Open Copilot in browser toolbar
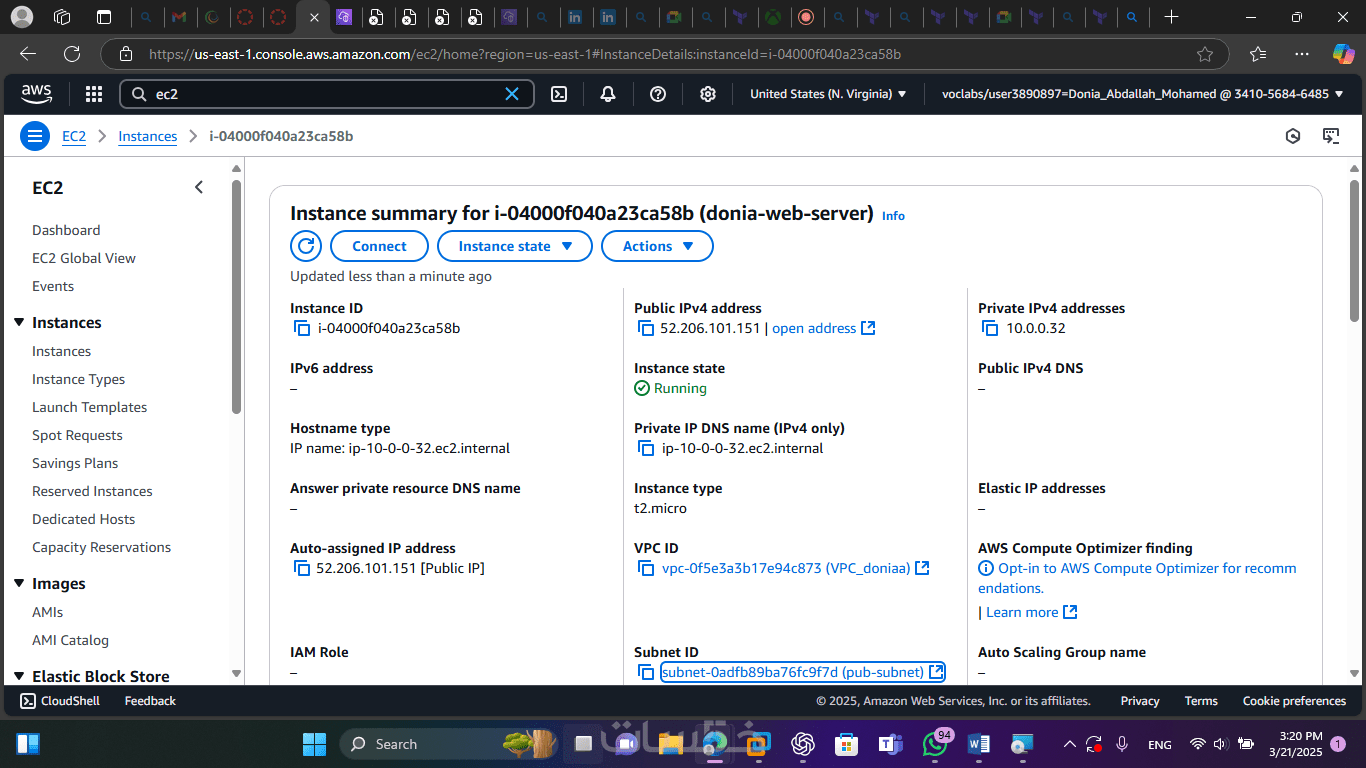Image resolution: width=1366 pixels, height=768 pixels. click(x=1343, y=54)
